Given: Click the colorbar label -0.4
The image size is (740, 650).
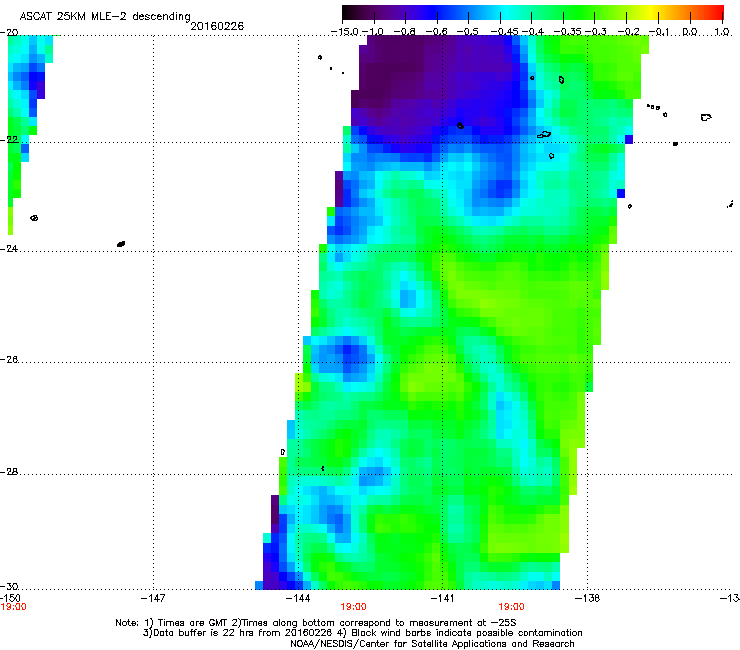Looking at the screenshot, I should [532, 32].
